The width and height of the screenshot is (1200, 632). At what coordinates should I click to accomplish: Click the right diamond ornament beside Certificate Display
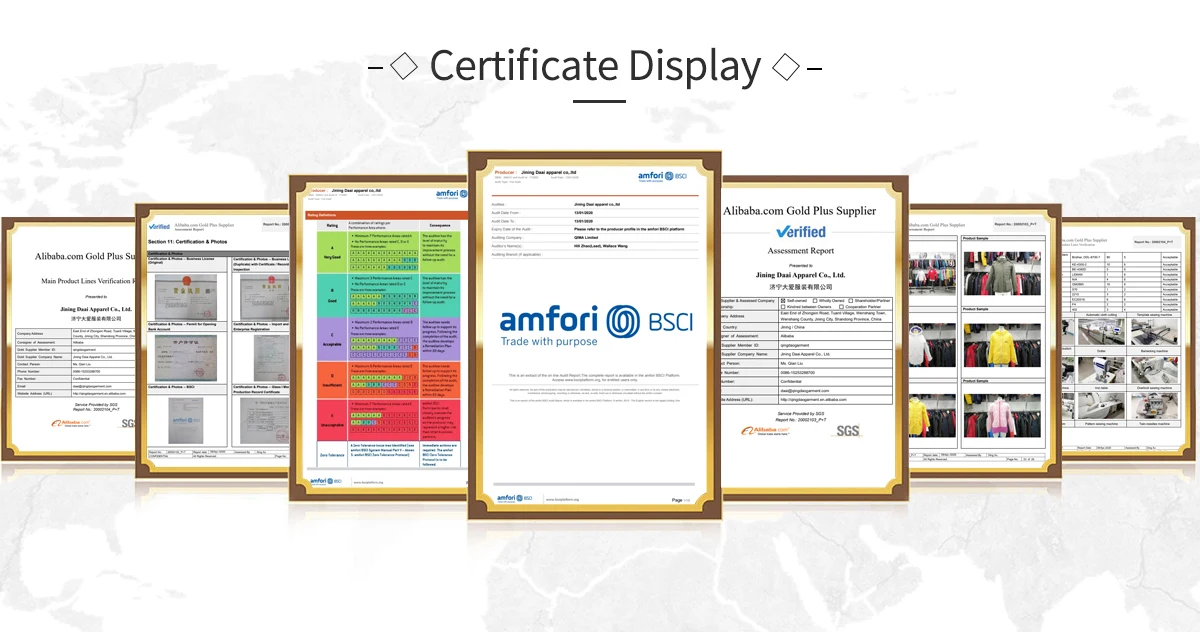pos(787,67)
